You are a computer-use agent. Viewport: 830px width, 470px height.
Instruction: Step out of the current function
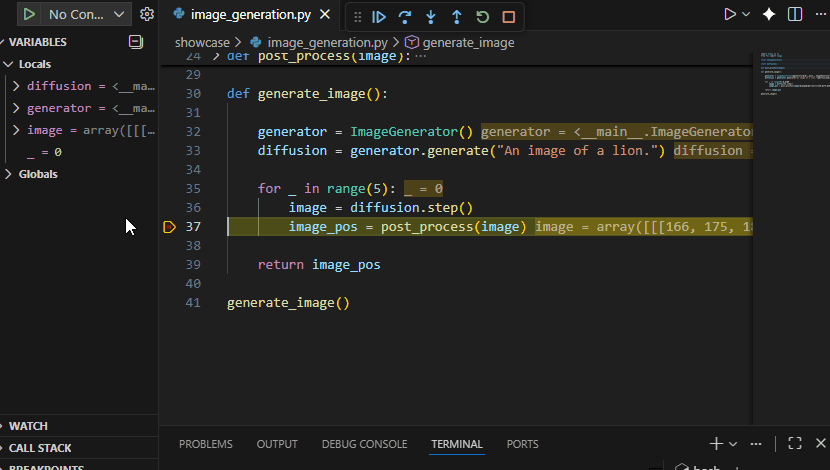tap(456, 17)
